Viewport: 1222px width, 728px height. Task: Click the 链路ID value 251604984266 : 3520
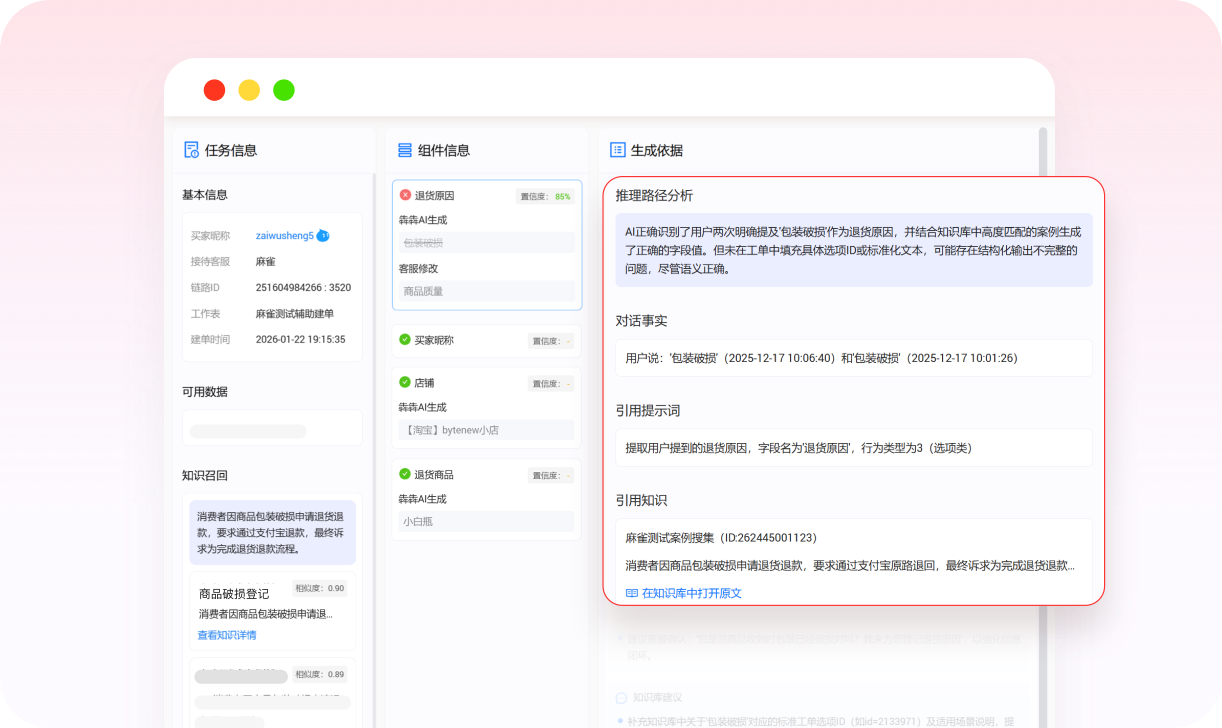pos(303,287)
